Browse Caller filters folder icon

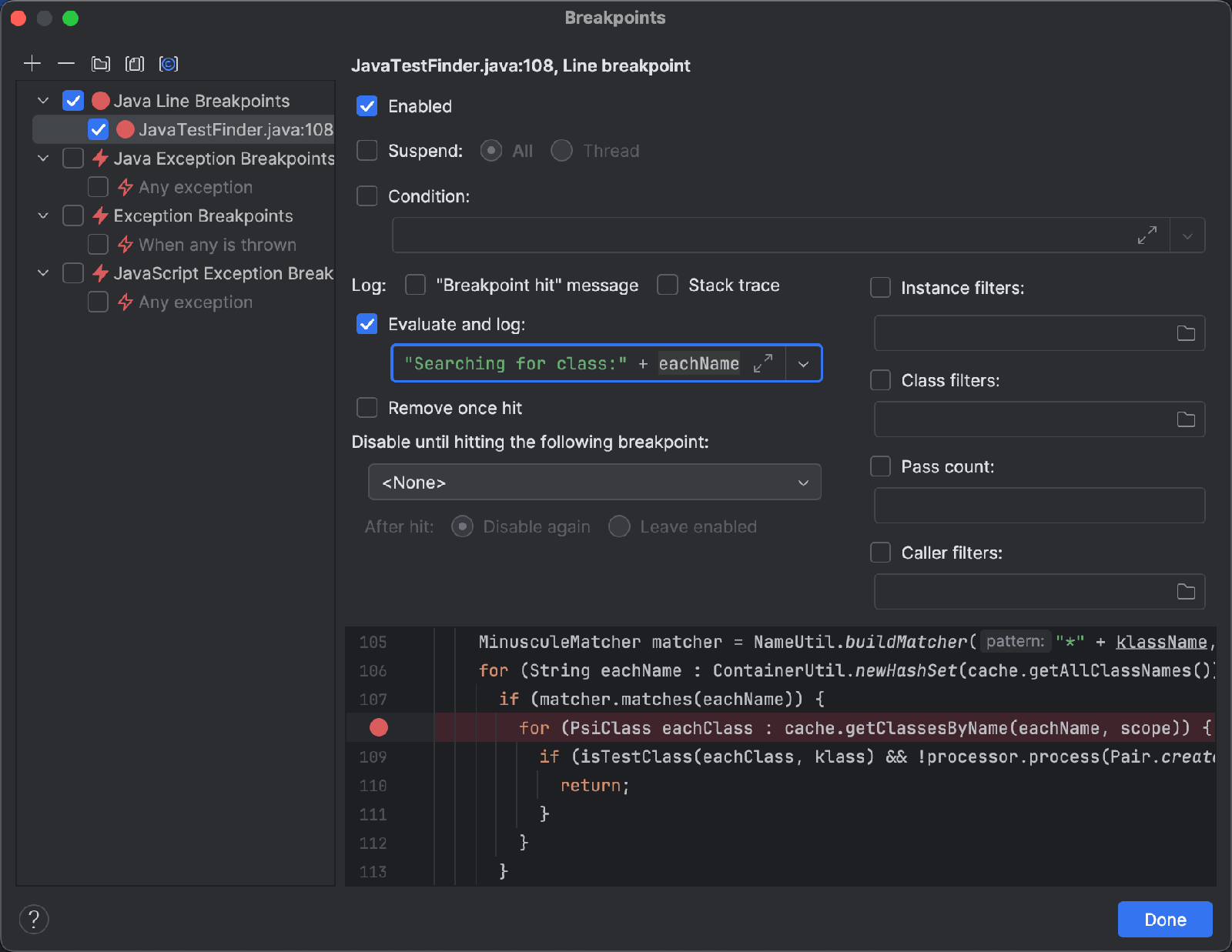[x=1186, y=592]
